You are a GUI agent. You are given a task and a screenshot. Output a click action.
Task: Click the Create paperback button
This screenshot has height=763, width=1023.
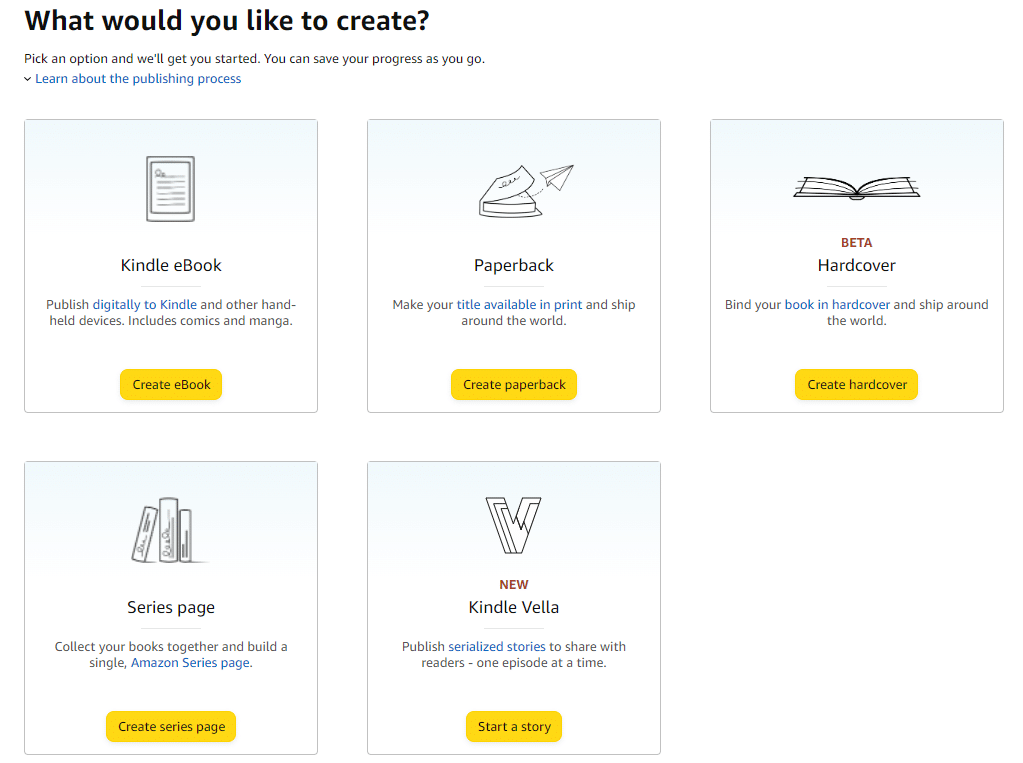tap(513, 384)
